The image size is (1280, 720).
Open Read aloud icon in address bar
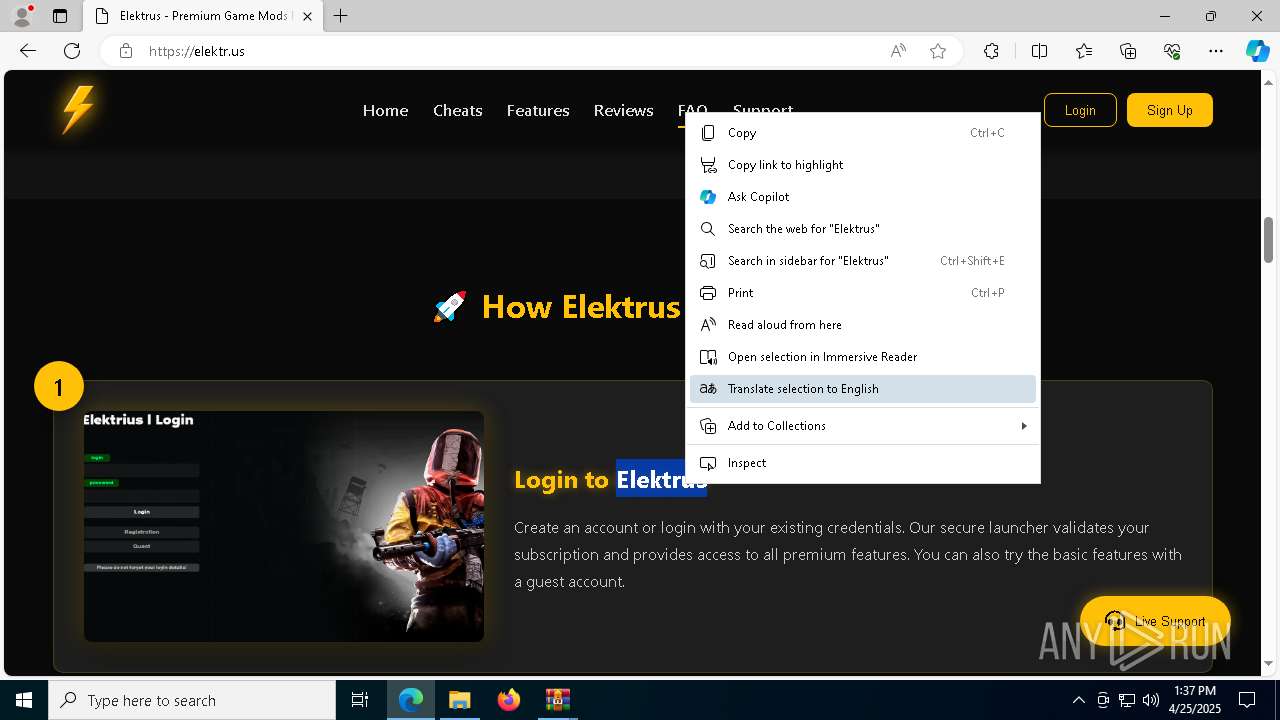(x=898, y=51)
